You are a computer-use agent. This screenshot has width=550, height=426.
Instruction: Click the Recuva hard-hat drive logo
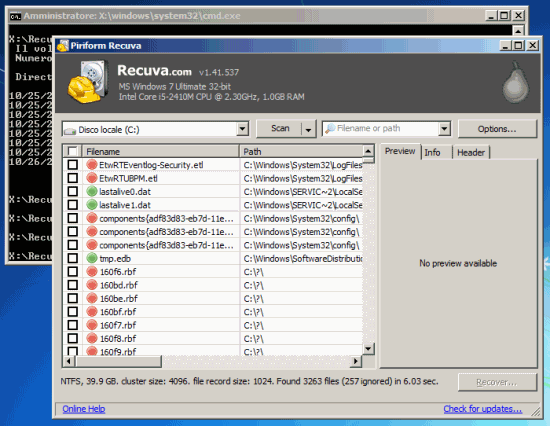click(88, 82)
